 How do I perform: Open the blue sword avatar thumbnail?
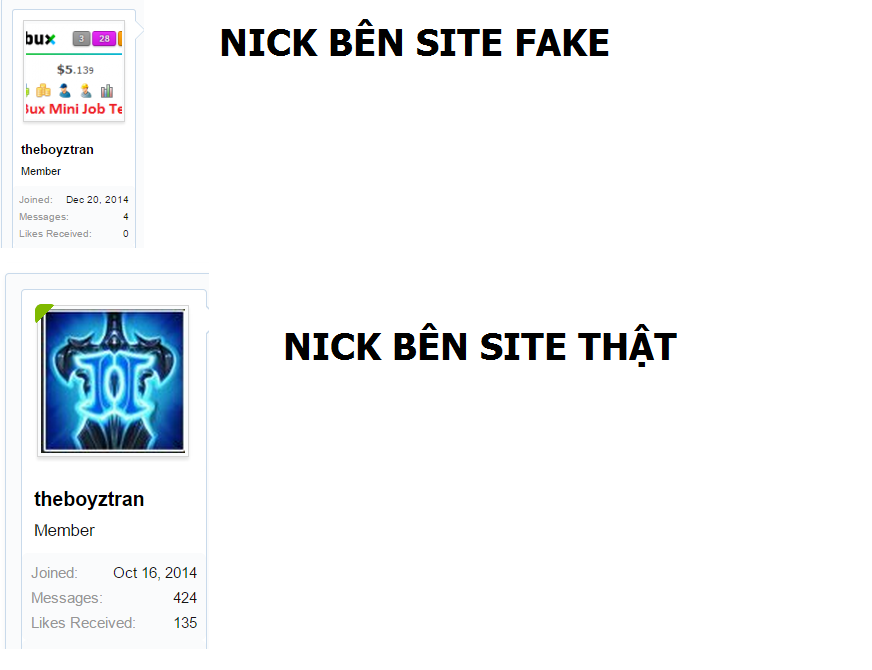[x=113, y=381]
